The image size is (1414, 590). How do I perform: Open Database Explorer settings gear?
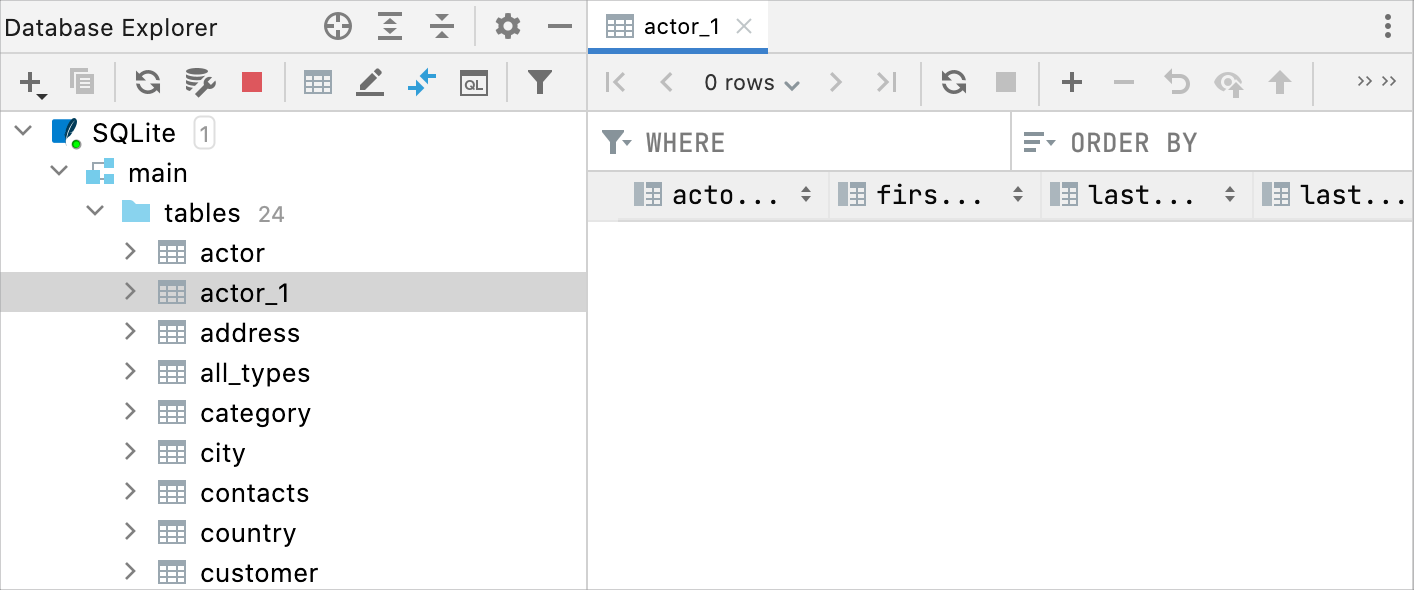click(507, 26)
